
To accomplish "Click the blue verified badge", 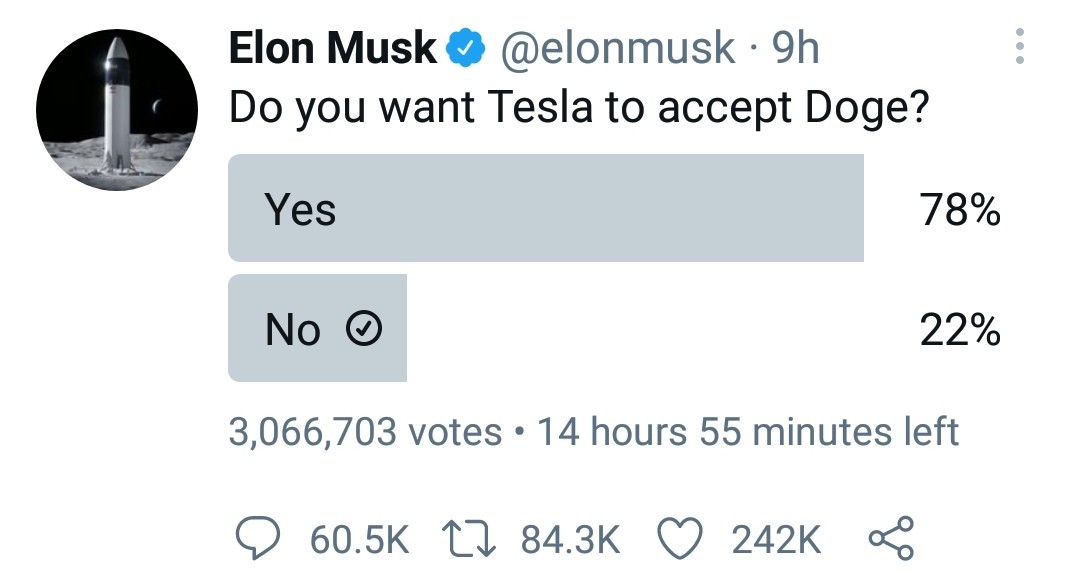I will click(466, 48).
